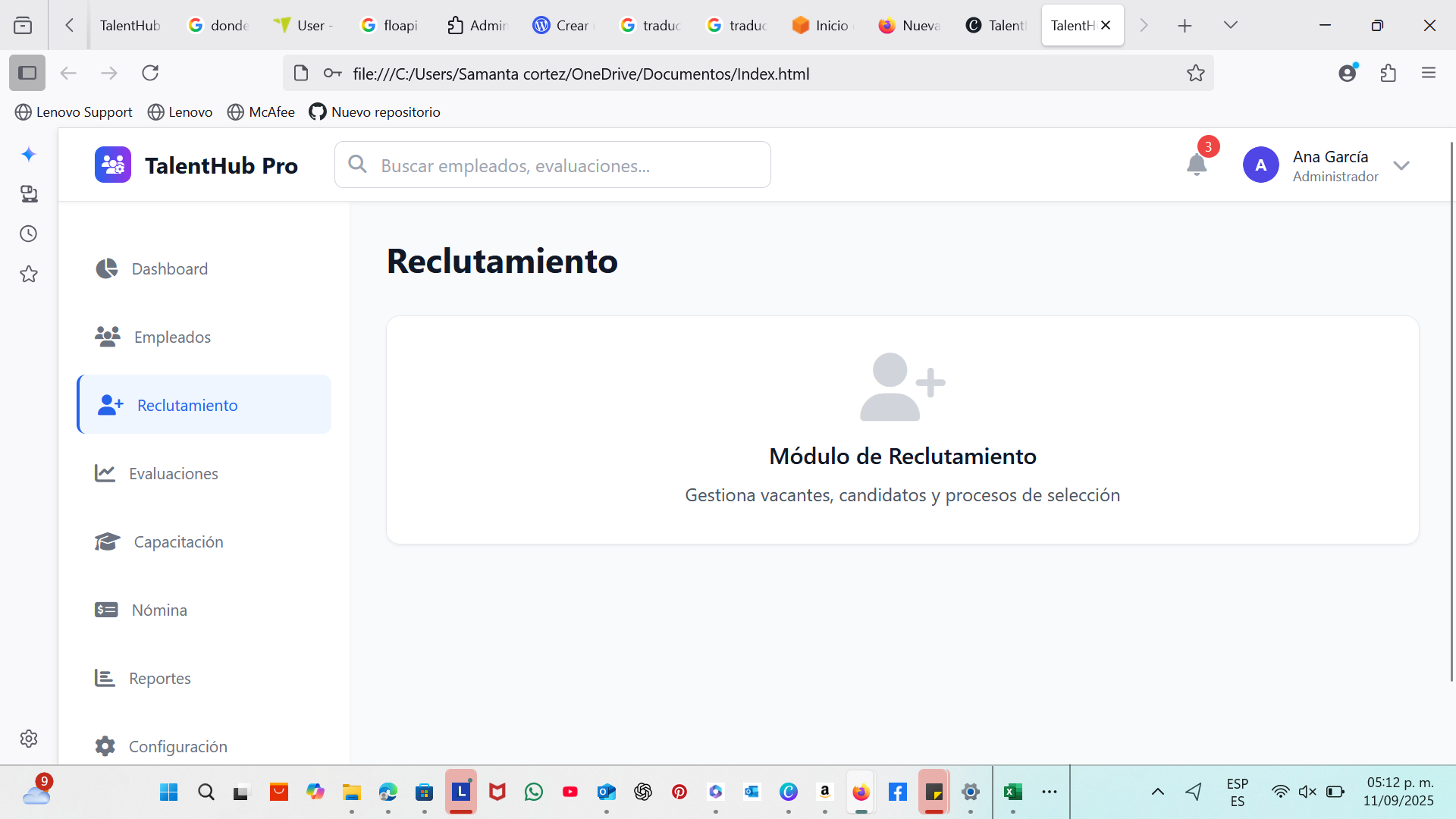Open Dashboard in the navigation menu
The height and width of the screenshot is (819, 1456).
(169, 268)
